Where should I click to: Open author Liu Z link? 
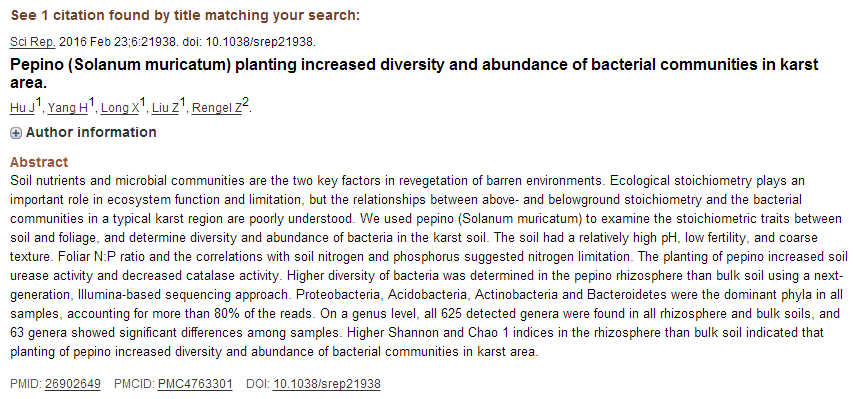point(166,108)
